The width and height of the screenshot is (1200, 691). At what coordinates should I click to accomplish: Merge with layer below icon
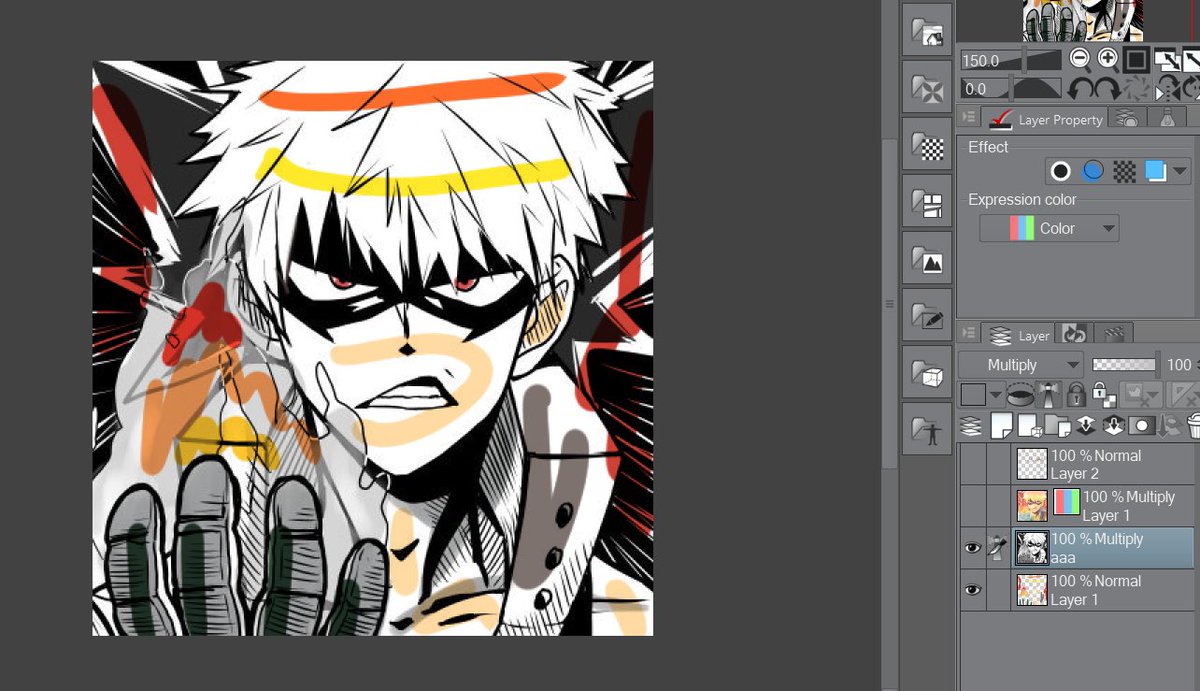coord(1113,426)
